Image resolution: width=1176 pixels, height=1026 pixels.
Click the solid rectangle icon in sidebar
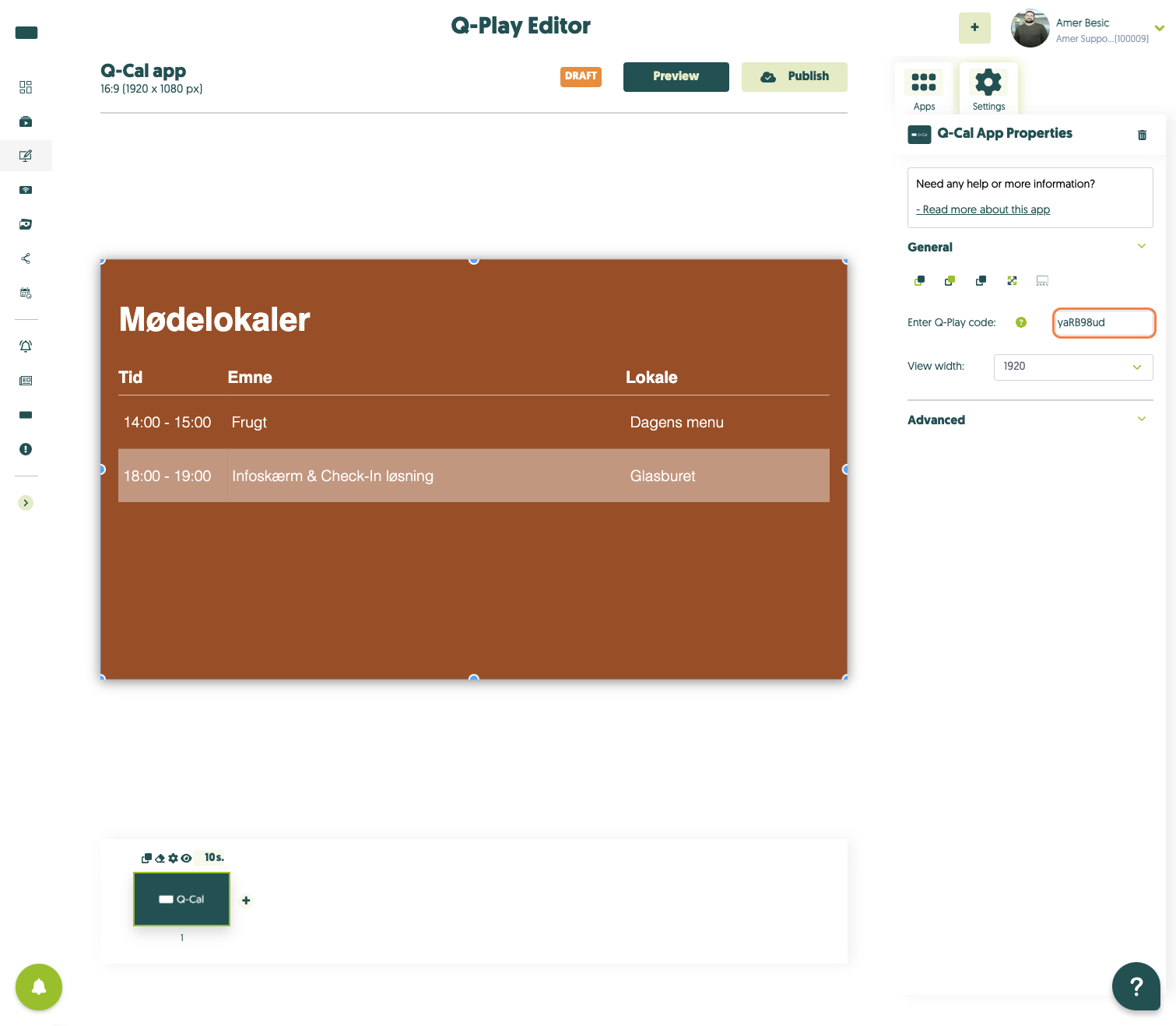pos(26,415)
